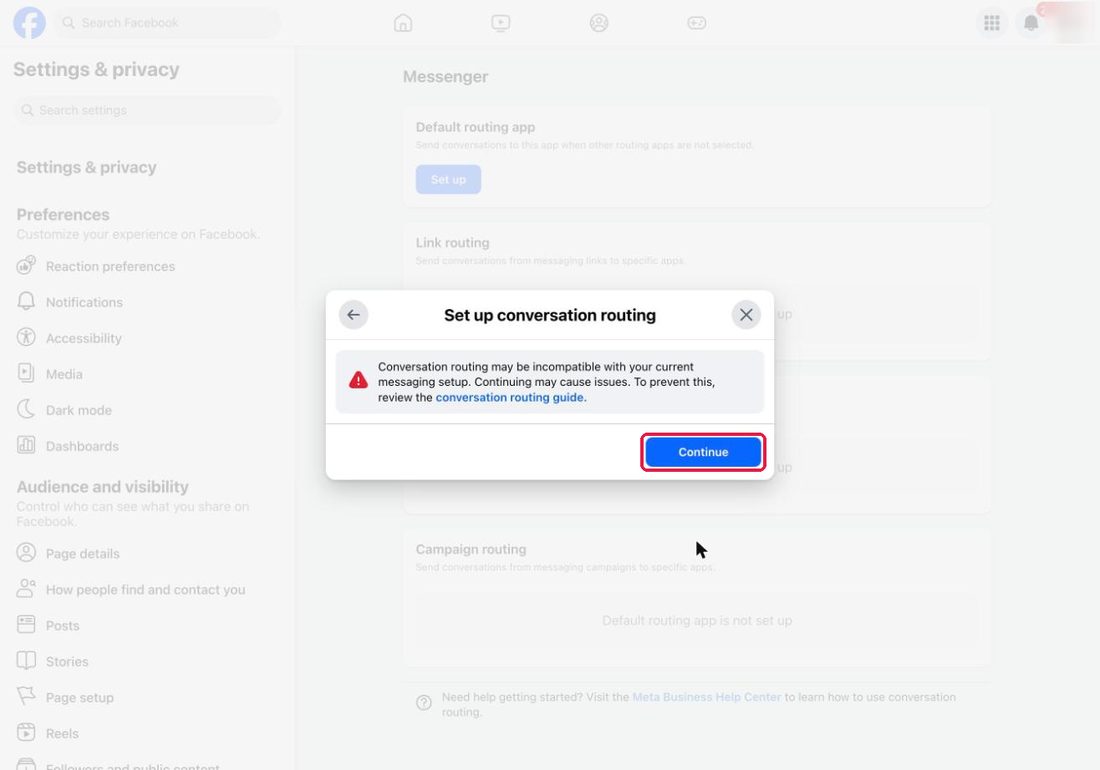Click the Page details profile icon
The width and height of the screenshot is (1100, 770).
[x=26, y=553]
